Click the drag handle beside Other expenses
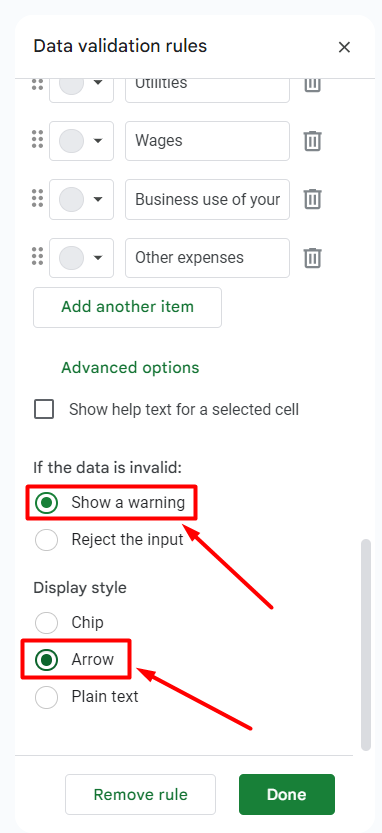The height and width of the screenshot is (833, 382). click(37, 256)
